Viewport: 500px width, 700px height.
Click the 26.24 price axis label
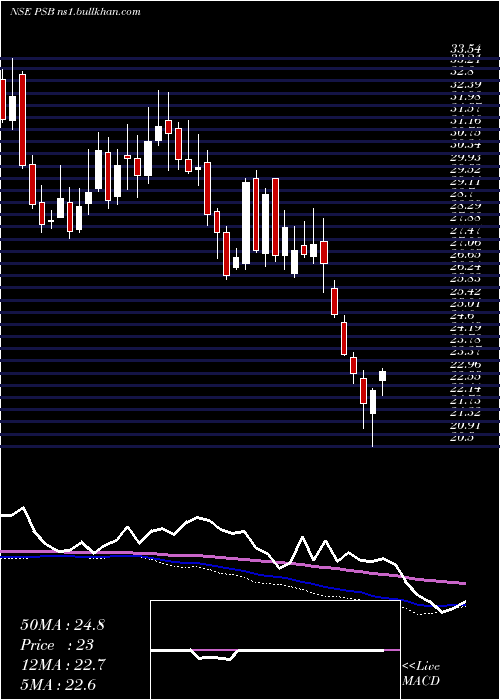465,267
